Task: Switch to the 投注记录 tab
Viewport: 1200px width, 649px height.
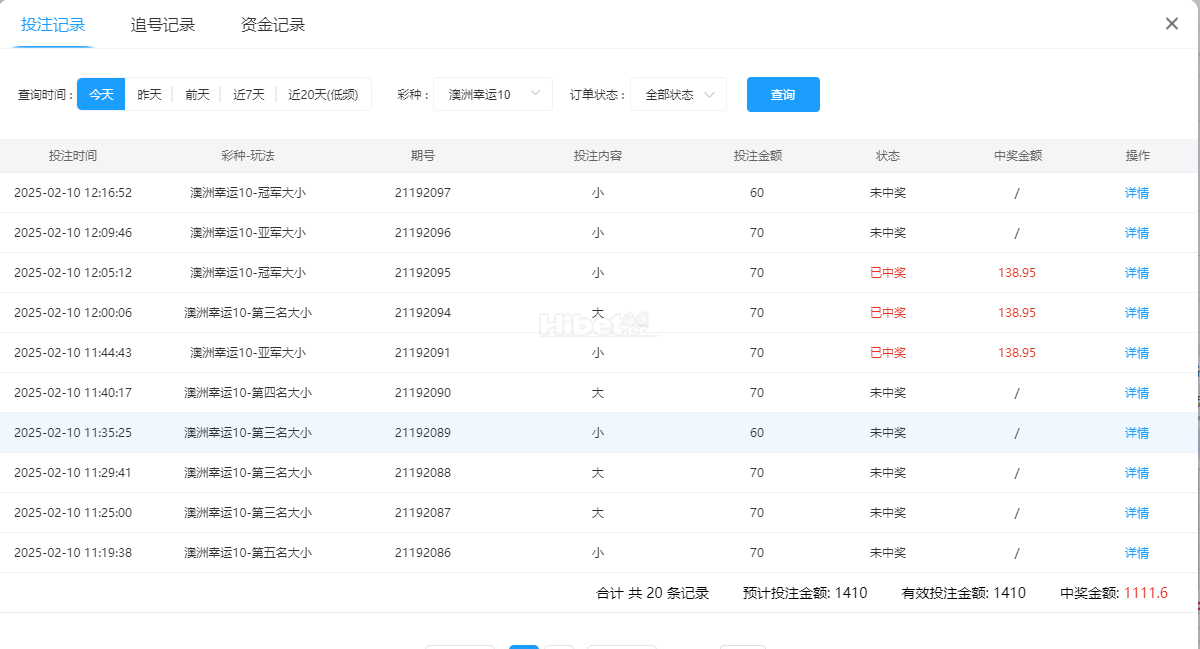Action: [53, 25]
